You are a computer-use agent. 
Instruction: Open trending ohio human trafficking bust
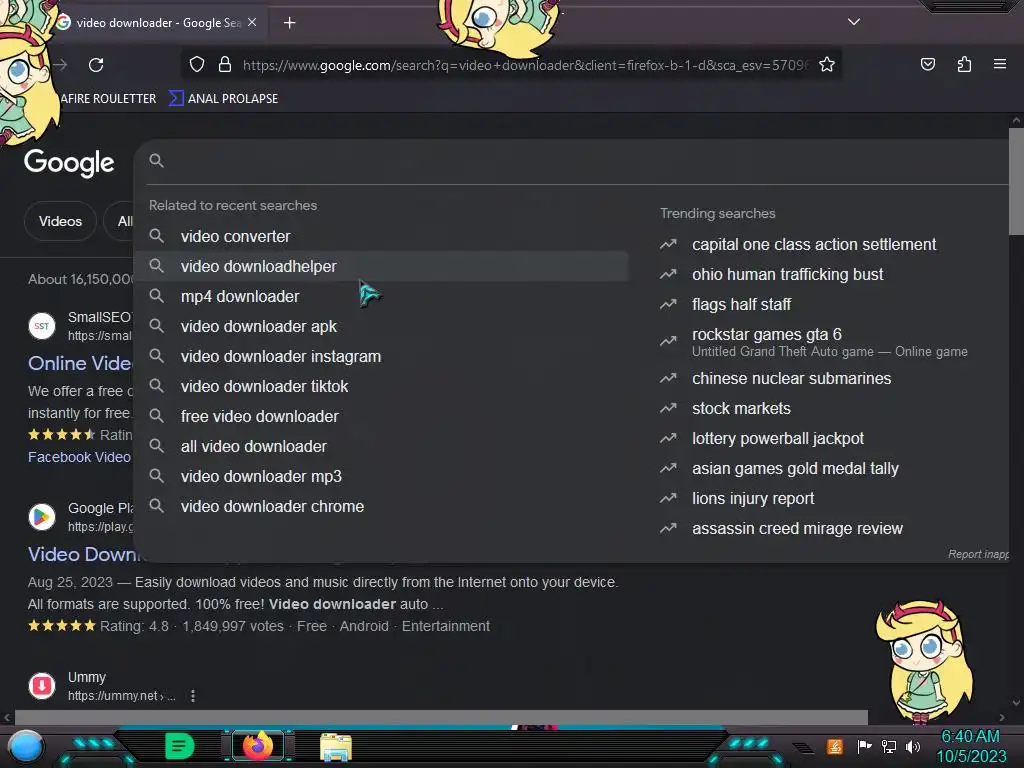788,274
